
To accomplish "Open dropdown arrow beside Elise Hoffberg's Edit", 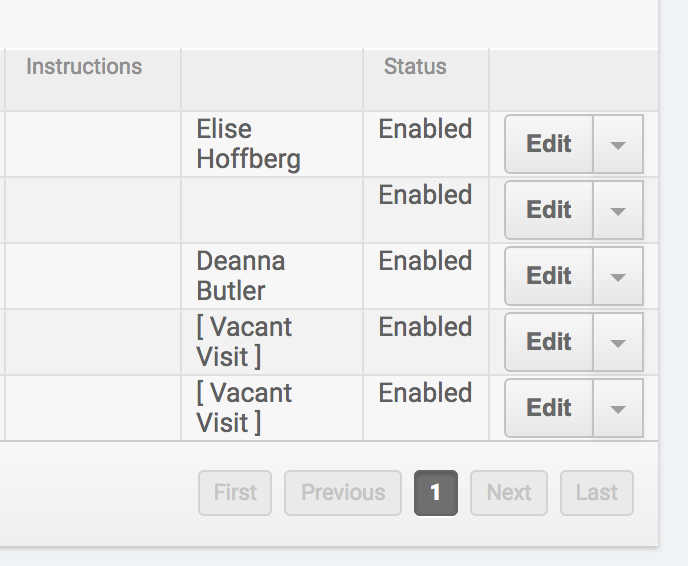I will 618,144.
